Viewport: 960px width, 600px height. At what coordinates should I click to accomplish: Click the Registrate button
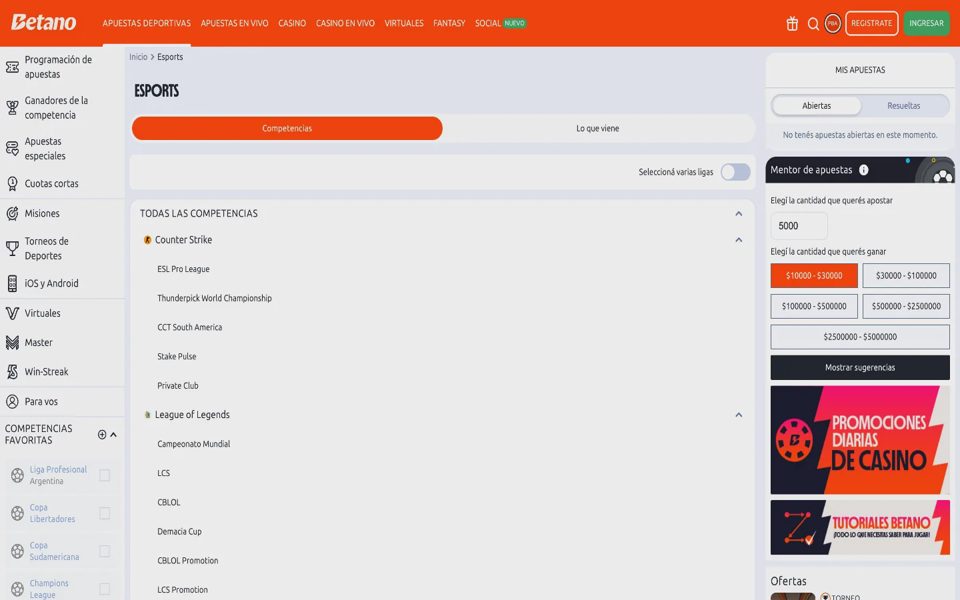[x=872, y=23]
